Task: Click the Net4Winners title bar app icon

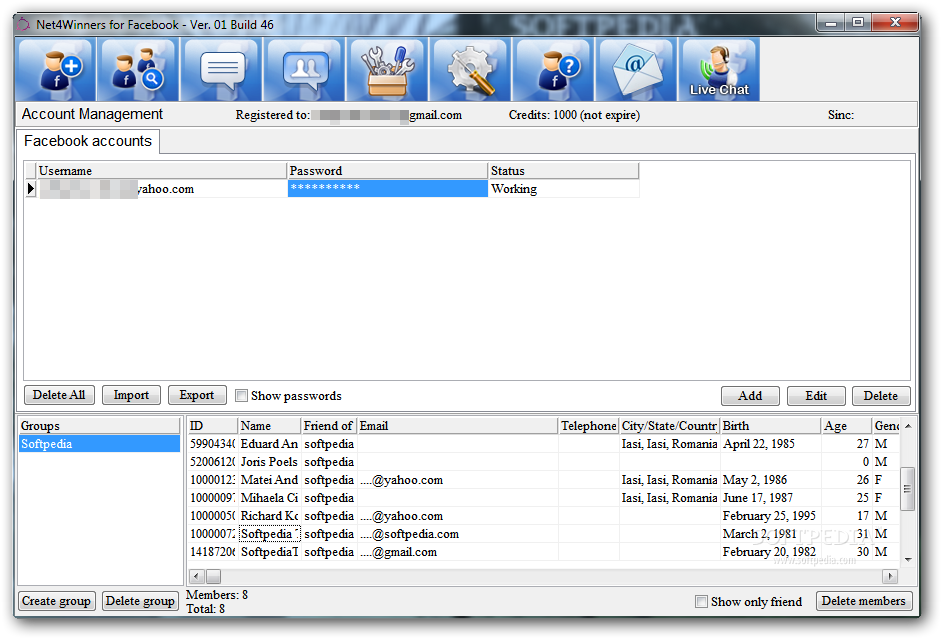Action: (23, 25)
